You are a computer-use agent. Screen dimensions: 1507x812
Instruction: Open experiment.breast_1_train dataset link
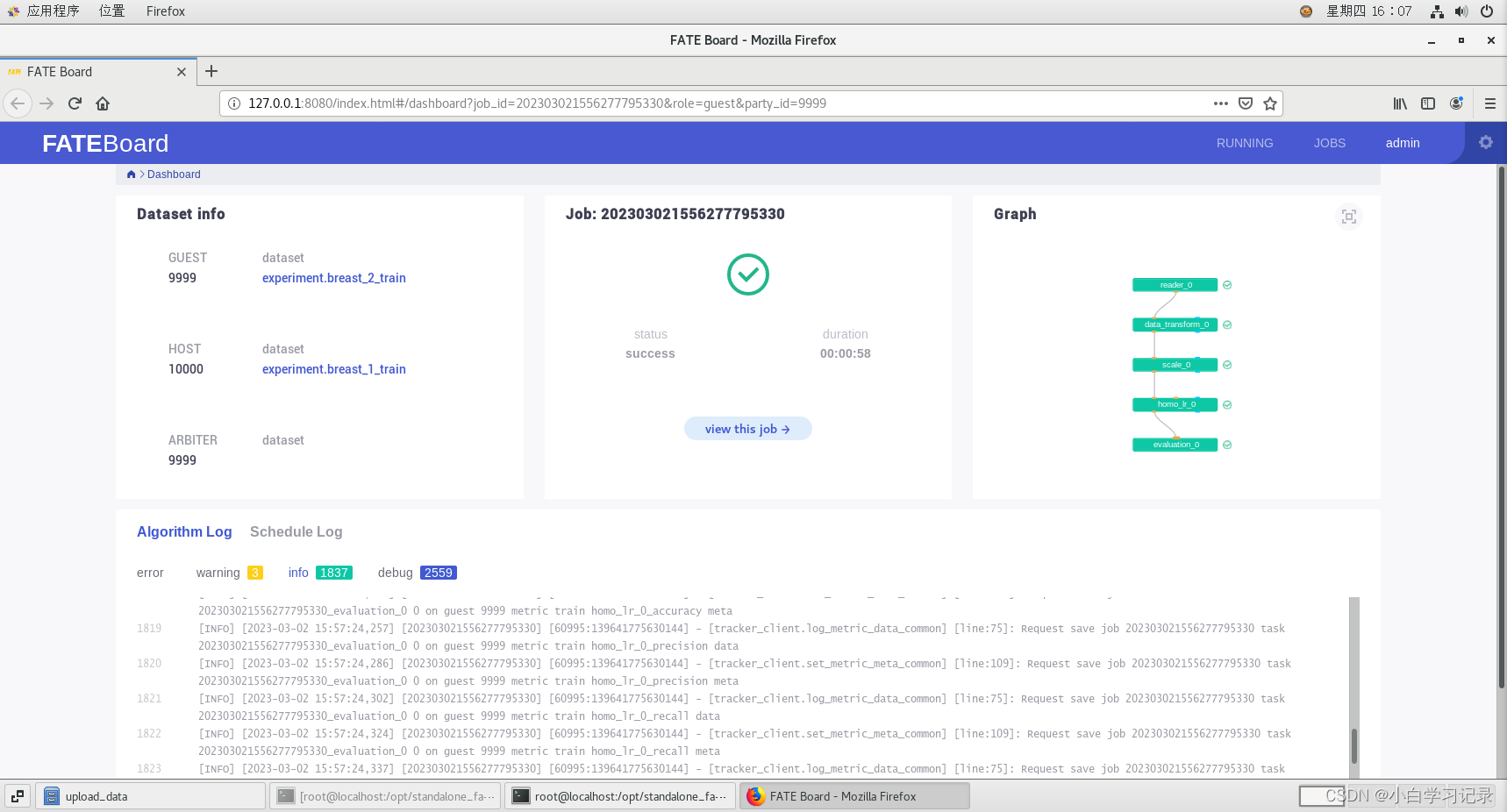pyautogui.click(x=334, y=369)
